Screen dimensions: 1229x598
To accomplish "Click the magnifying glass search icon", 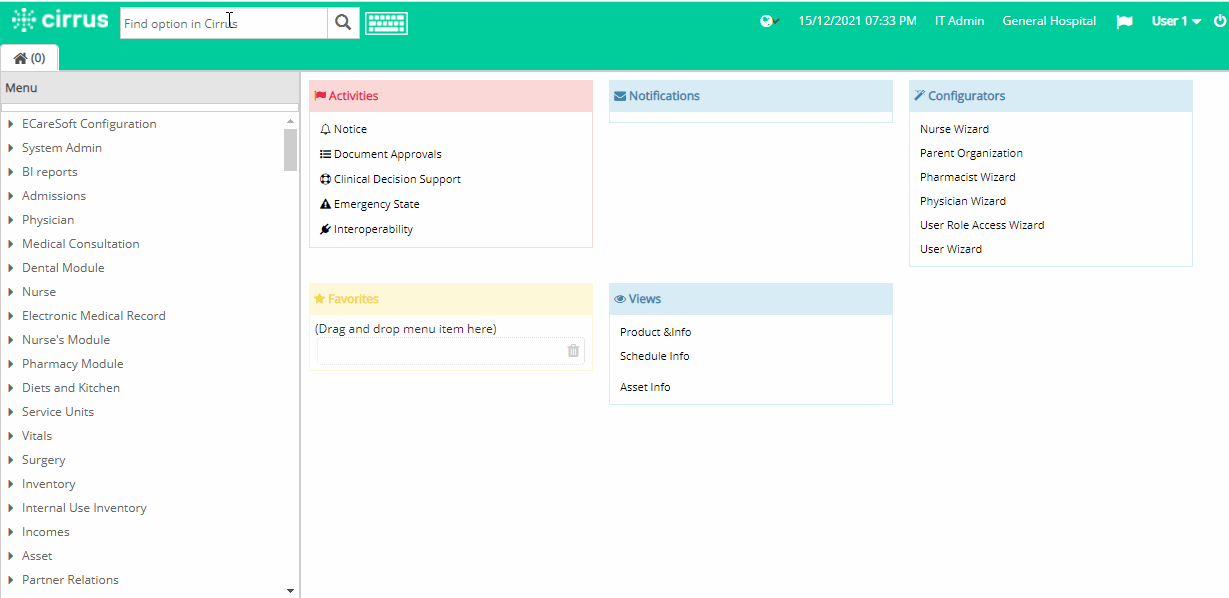I will tap(343, 23).
